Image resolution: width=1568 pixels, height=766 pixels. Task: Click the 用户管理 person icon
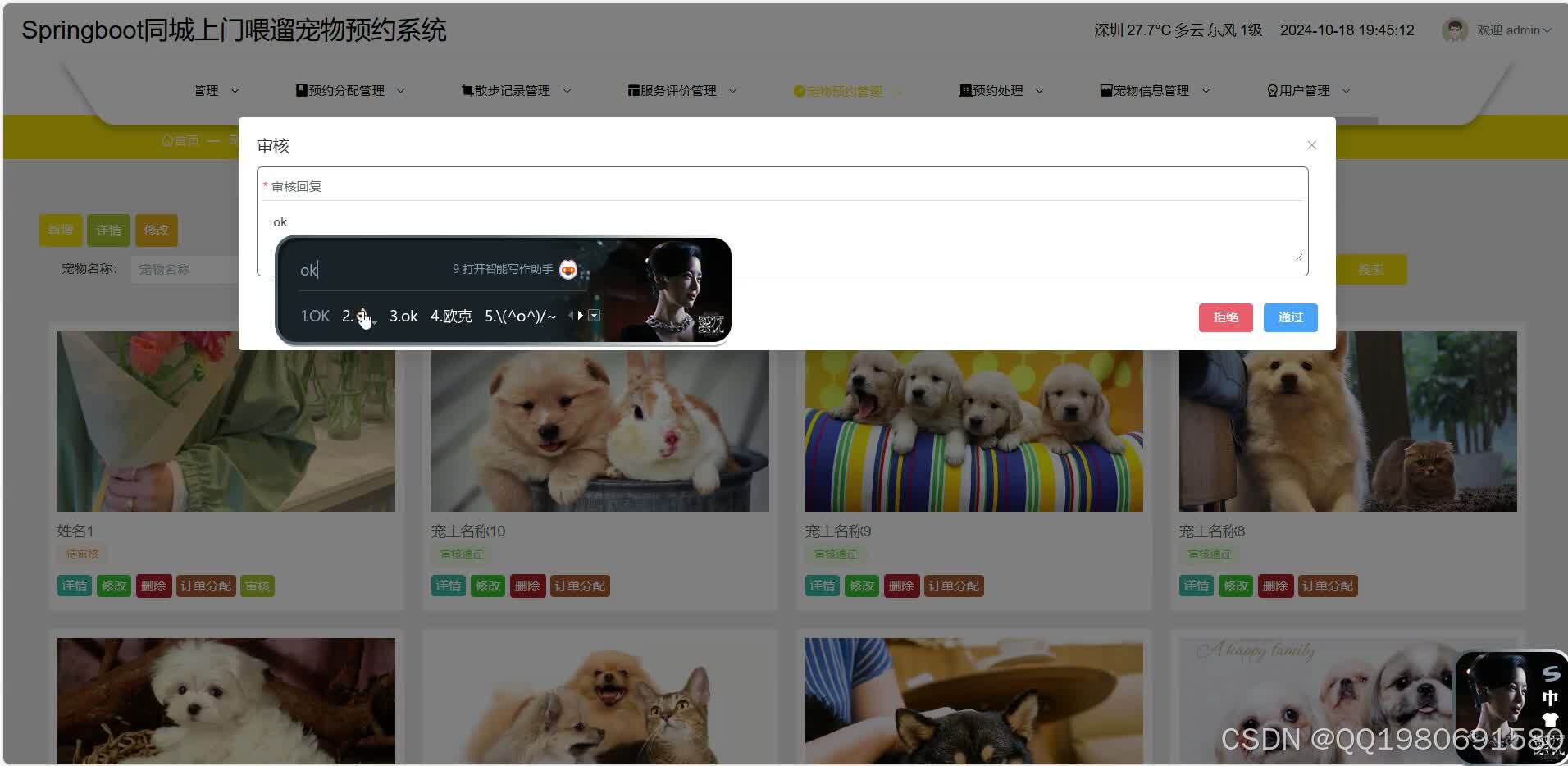[1272, 90]
